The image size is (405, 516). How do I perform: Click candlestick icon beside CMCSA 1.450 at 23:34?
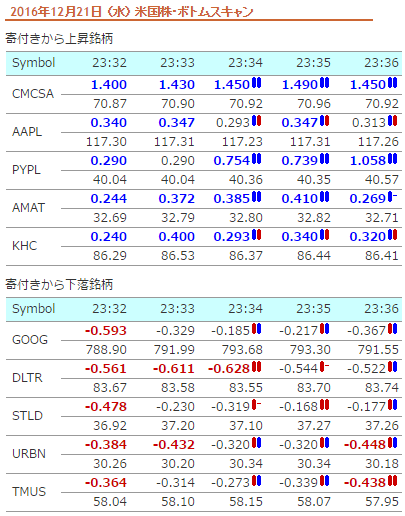(256, 83)
